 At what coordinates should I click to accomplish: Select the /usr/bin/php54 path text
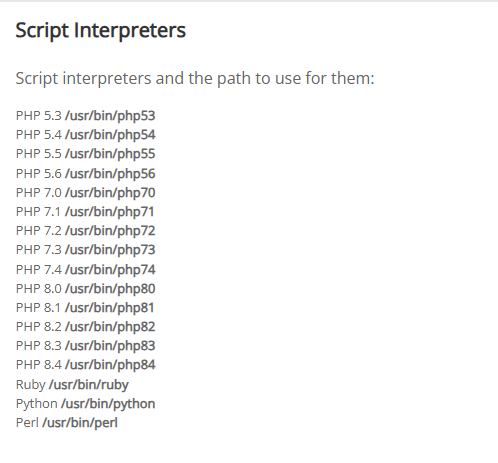(110, 135)
